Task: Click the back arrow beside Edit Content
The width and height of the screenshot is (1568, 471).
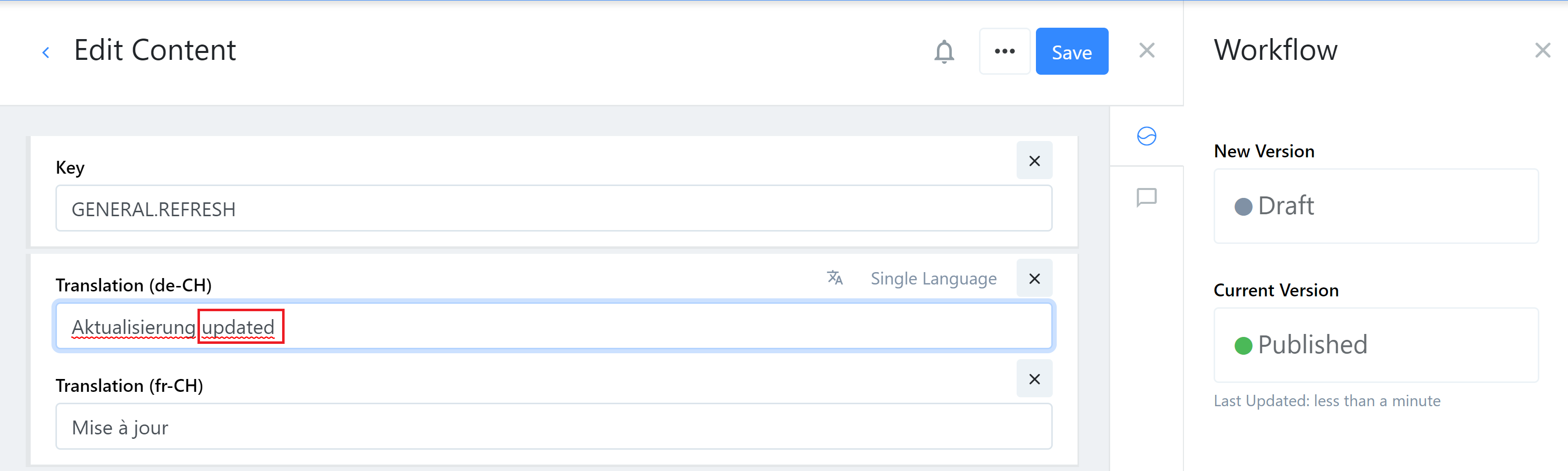Action: tap(46, 52)
